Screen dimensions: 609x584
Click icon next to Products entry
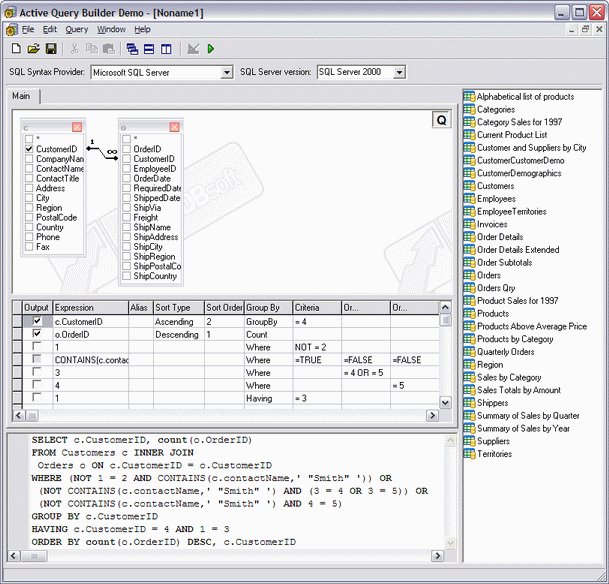click(469, 313)
